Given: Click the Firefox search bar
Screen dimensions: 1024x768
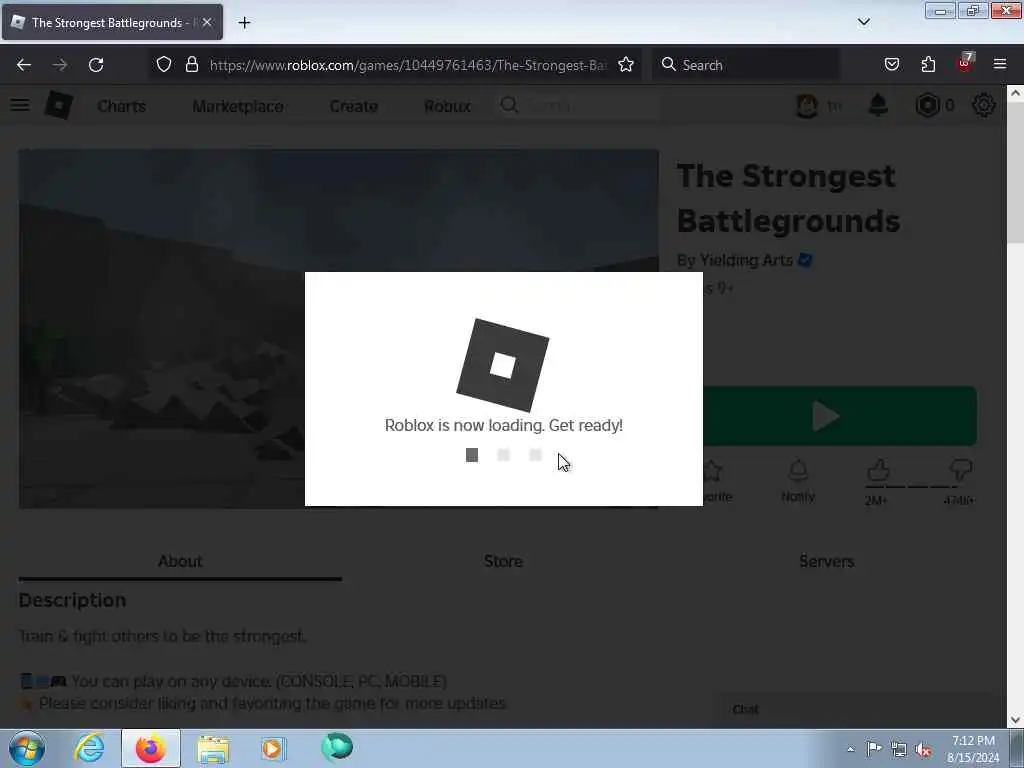Looking at the screenshot, I should coord(745,65).
